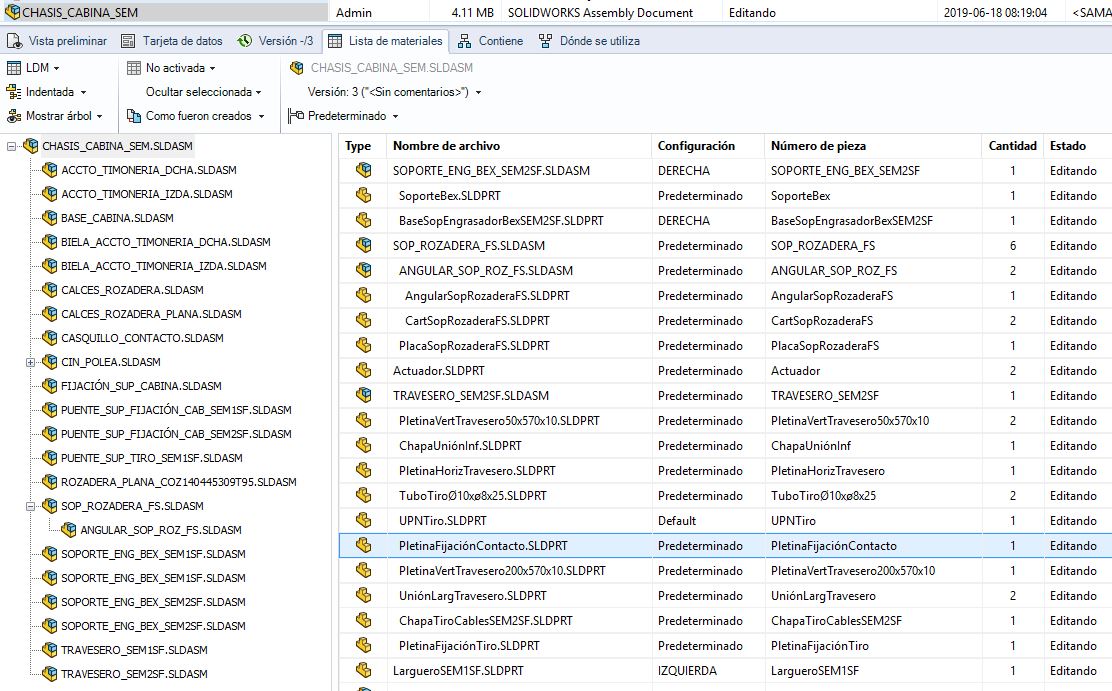Switch to the Contiene tab
The height and width of the screenshot is (691, 1112).
[x=490, y=41]
